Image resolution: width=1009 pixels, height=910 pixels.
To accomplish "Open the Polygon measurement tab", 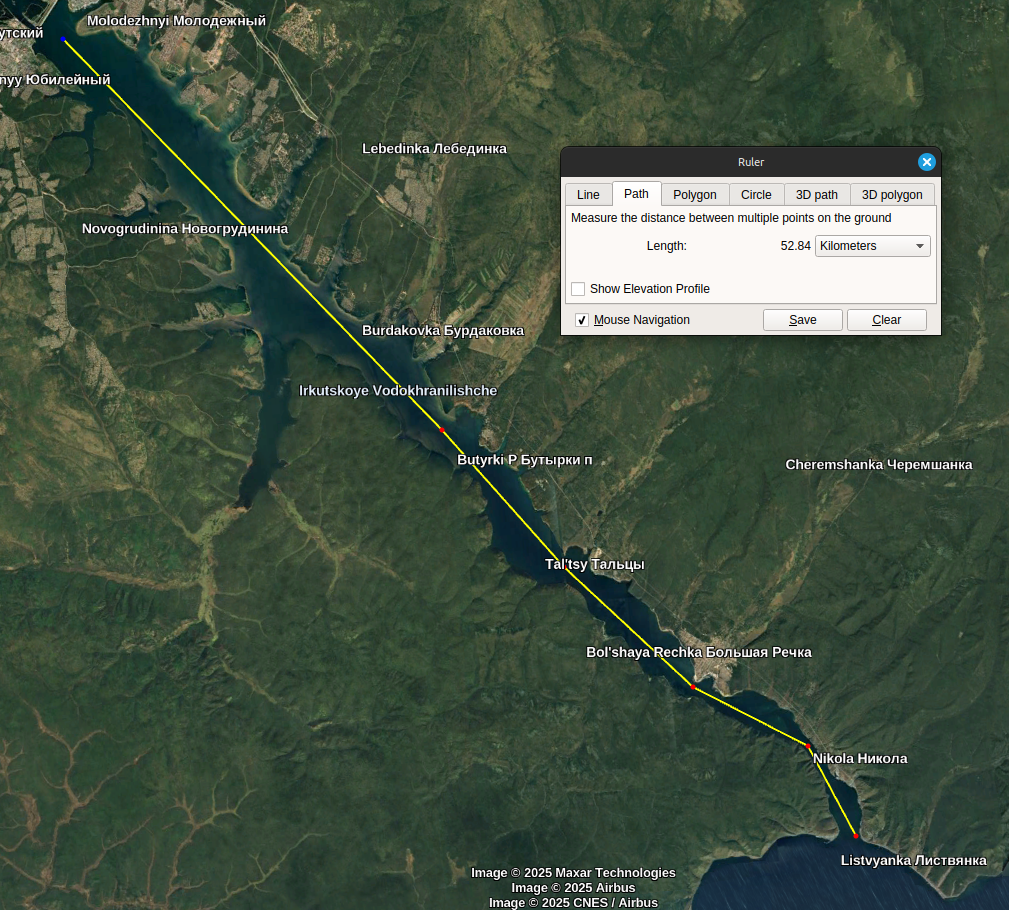I will (694, 194).
